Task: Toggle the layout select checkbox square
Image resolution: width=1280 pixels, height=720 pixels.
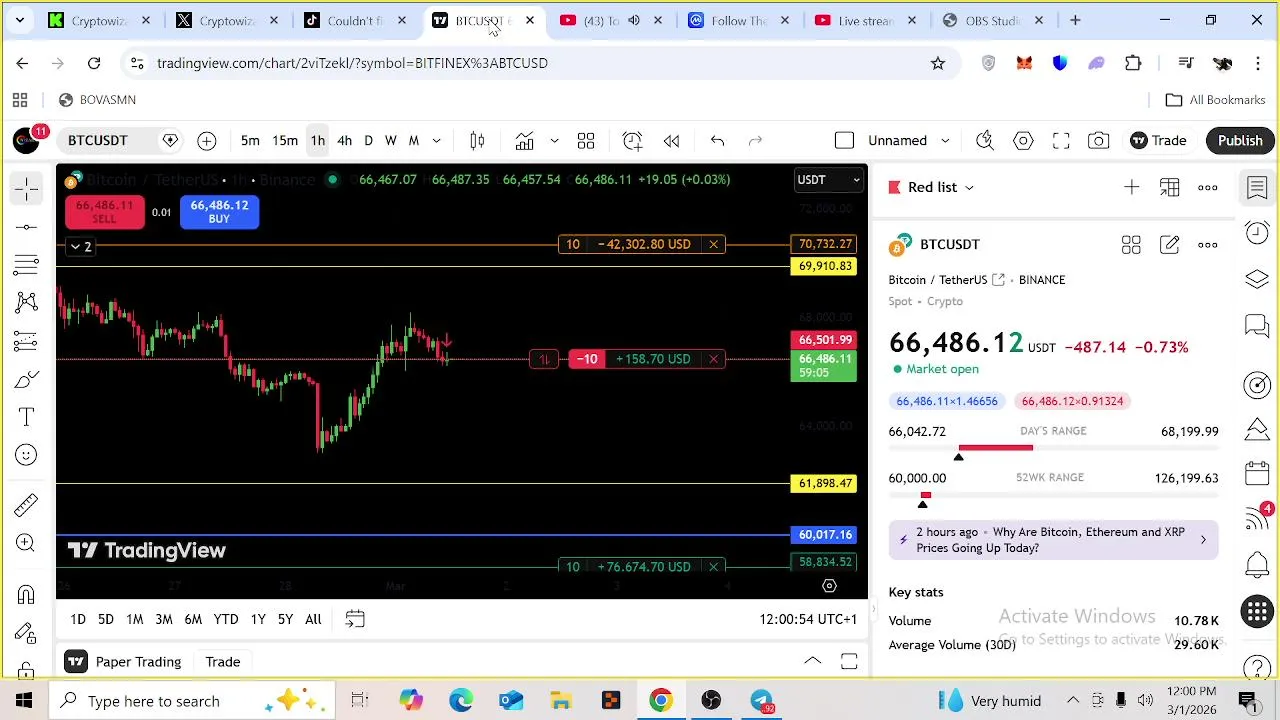Action: click(x=844, y=141)
